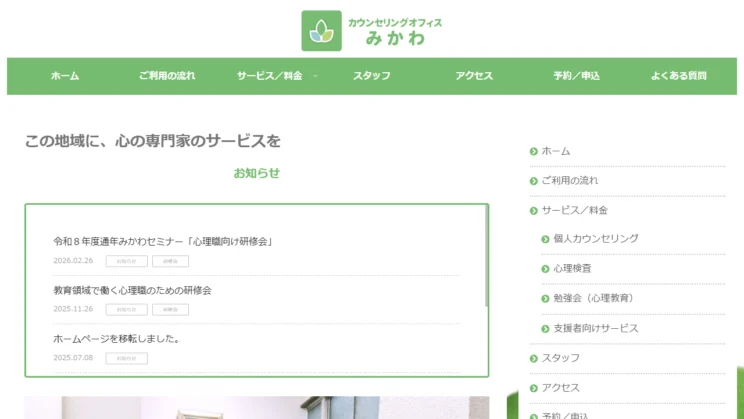This screenshot has height=419, width=744.
Task: Open スタッフ in the top navigation bar
Action: coord(372,76)
